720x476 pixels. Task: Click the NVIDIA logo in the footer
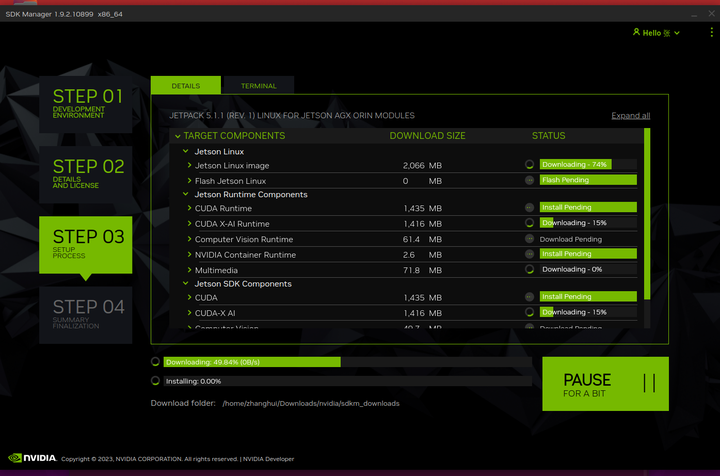tap(32, 458)
